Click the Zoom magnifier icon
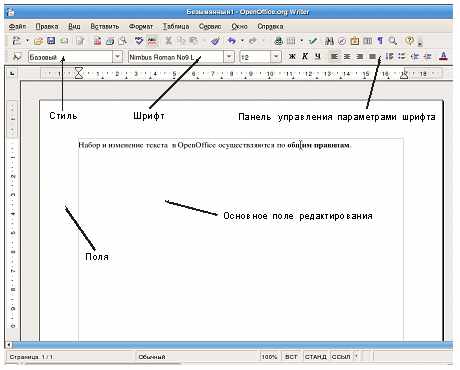Image resolution: width=460 pixels, height=370 pixels. 393,41
